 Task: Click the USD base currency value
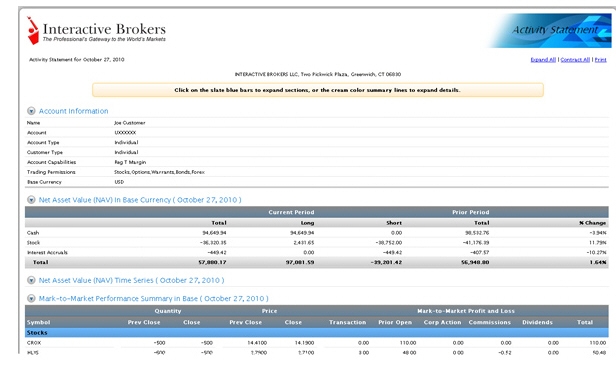point(119,182)
